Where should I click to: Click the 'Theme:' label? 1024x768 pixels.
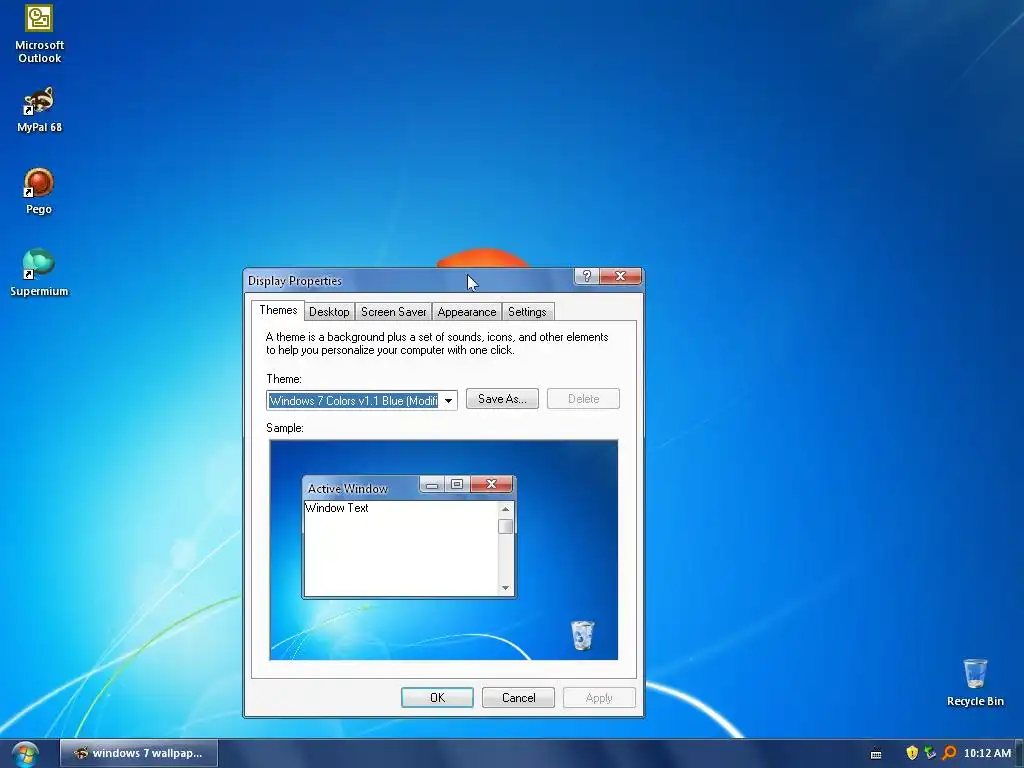[283, 379]
